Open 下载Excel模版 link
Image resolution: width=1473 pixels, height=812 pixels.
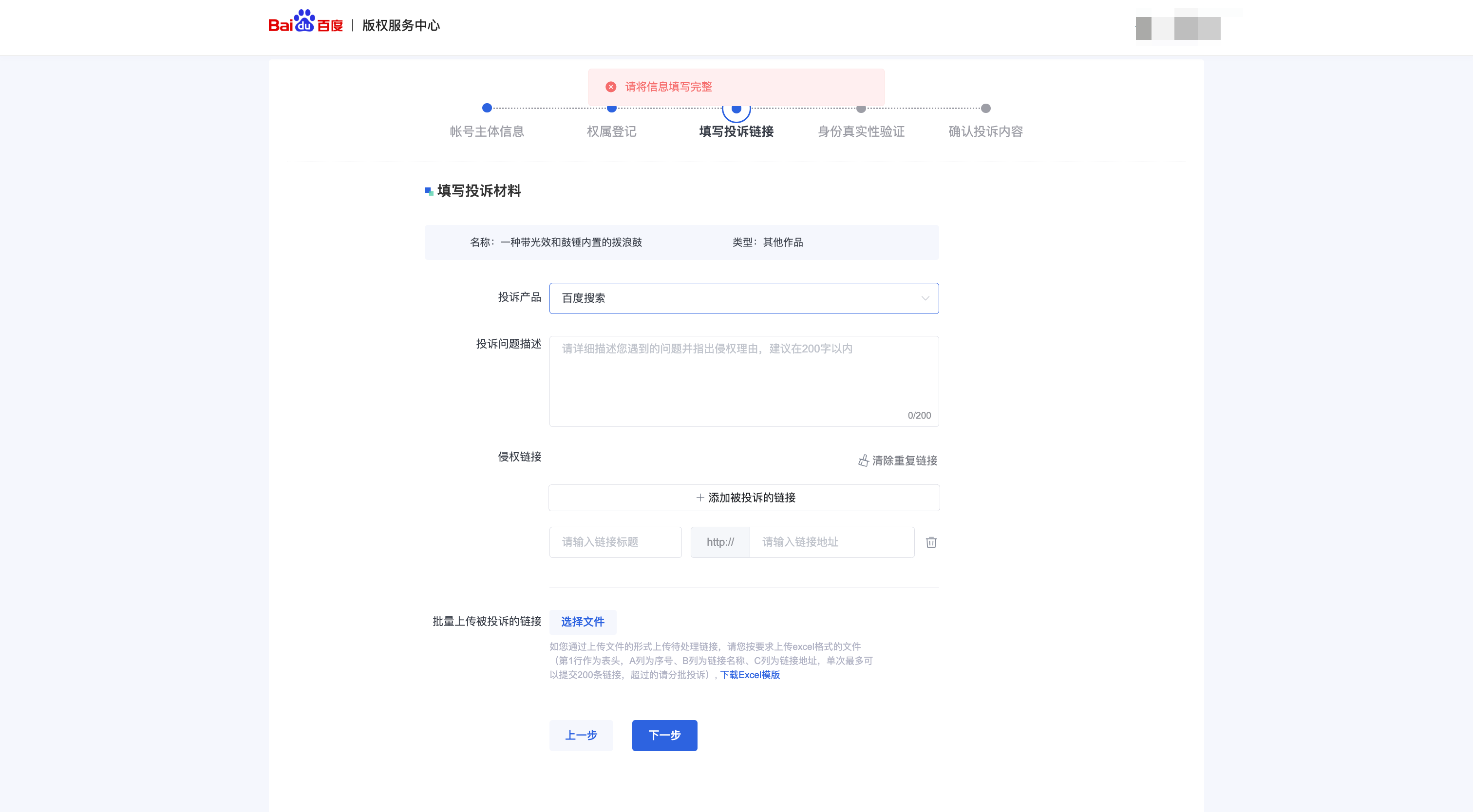click(750, 675)
